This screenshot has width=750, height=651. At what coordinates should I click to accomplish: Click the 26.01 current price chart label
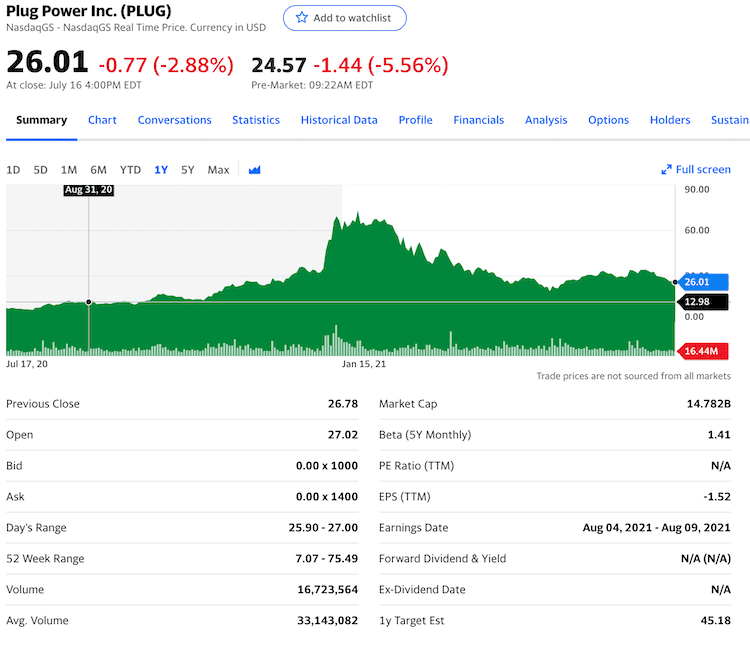(703, 282)
